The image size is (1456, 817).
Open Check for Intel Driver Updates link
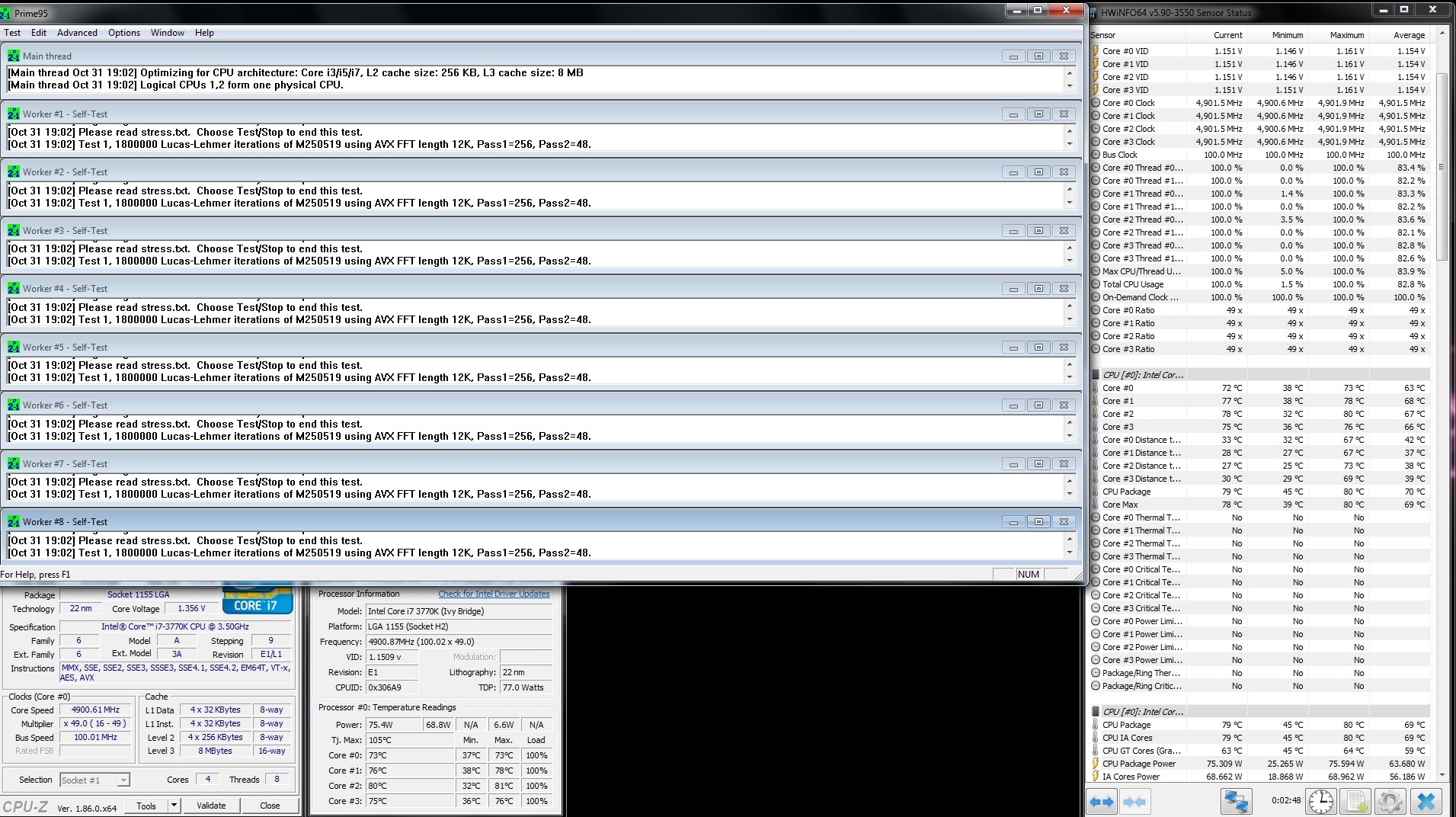(x=494, y=594)
